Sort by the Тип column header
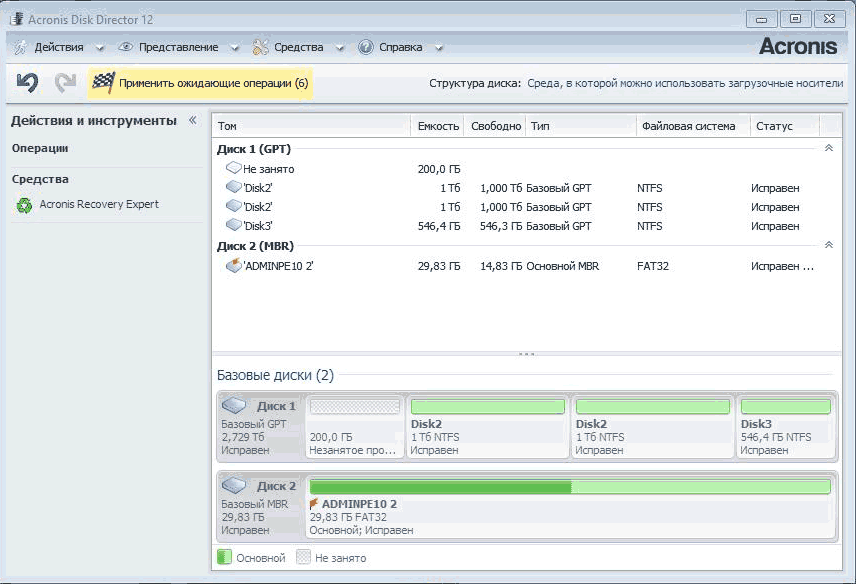856x584 pixels. (x=581, y=126)
